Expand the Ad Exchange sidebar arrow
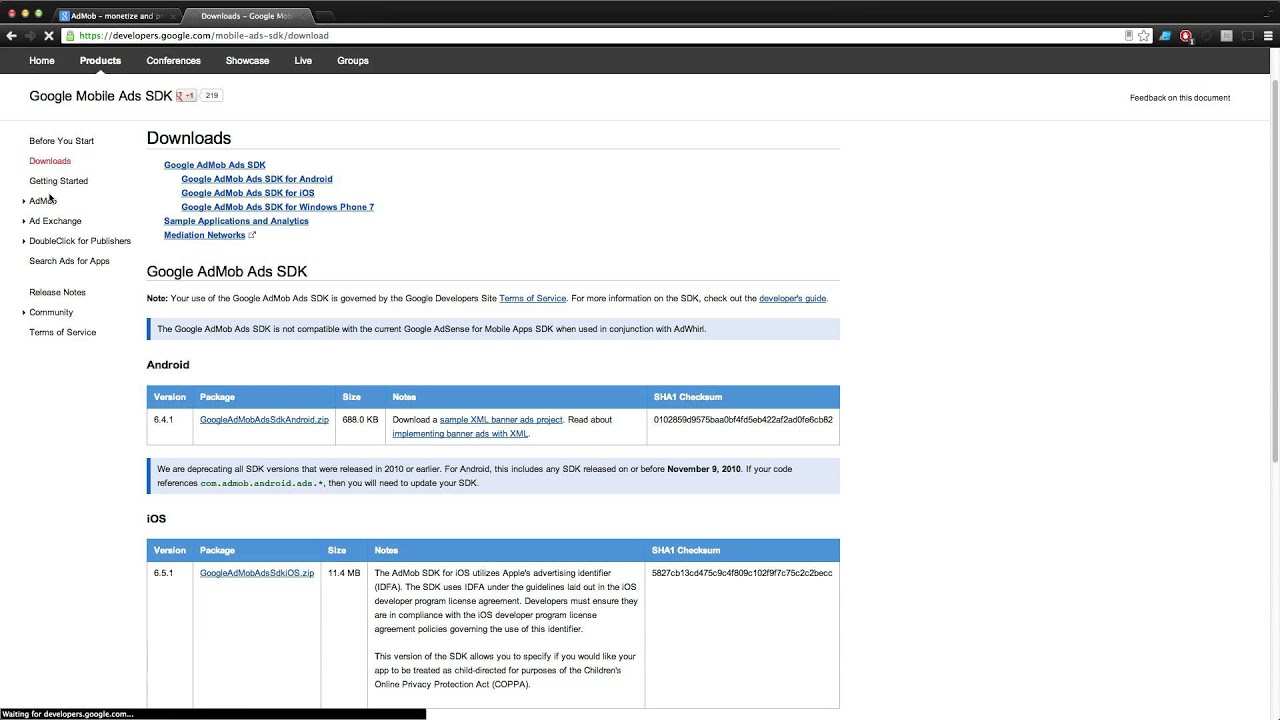The image size is (1280, 720). [x=24, y=221]
